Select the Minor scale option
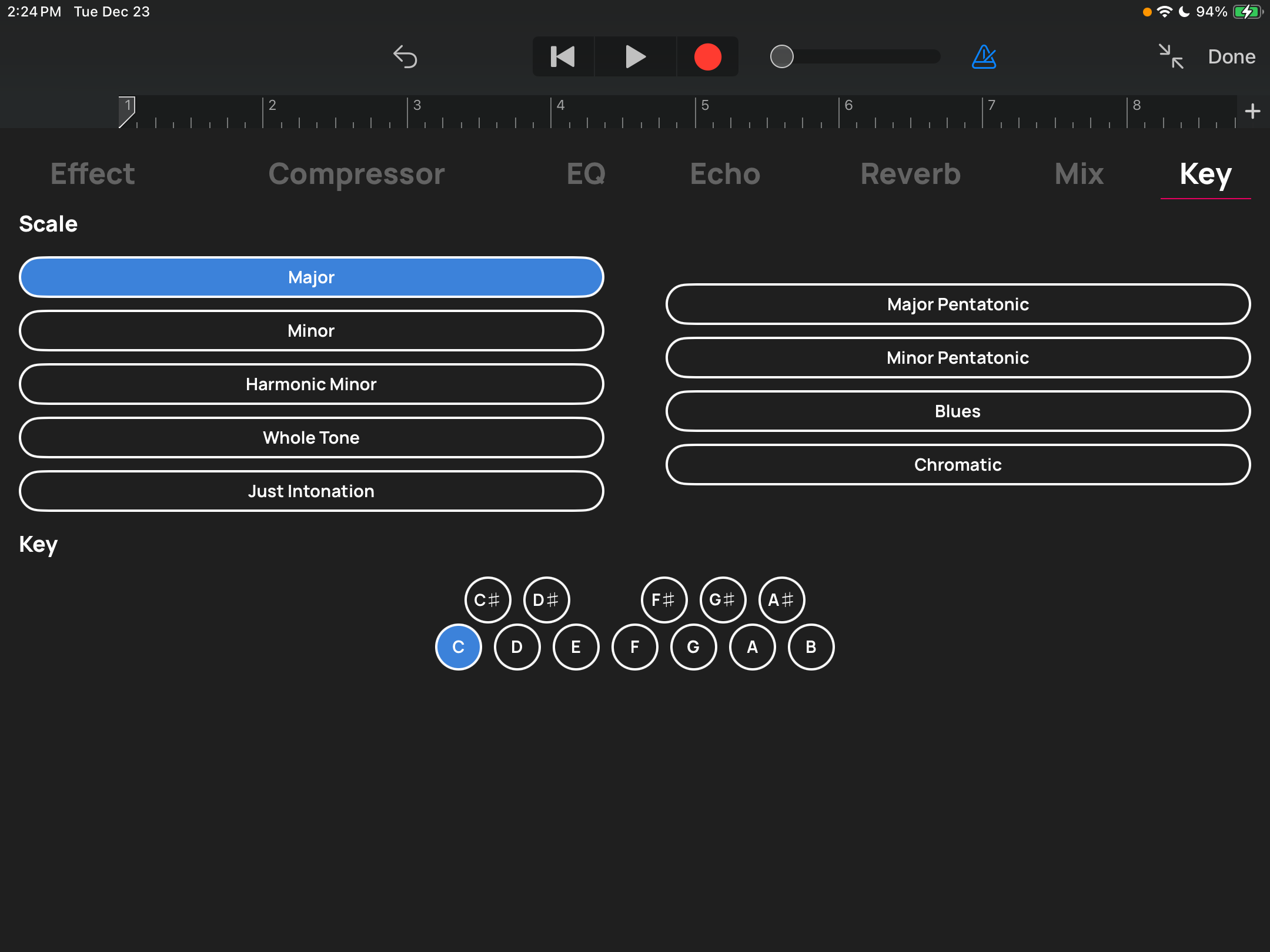This screenshot has width=1270, height=952. pyautogui.click(x=311, y=331)
